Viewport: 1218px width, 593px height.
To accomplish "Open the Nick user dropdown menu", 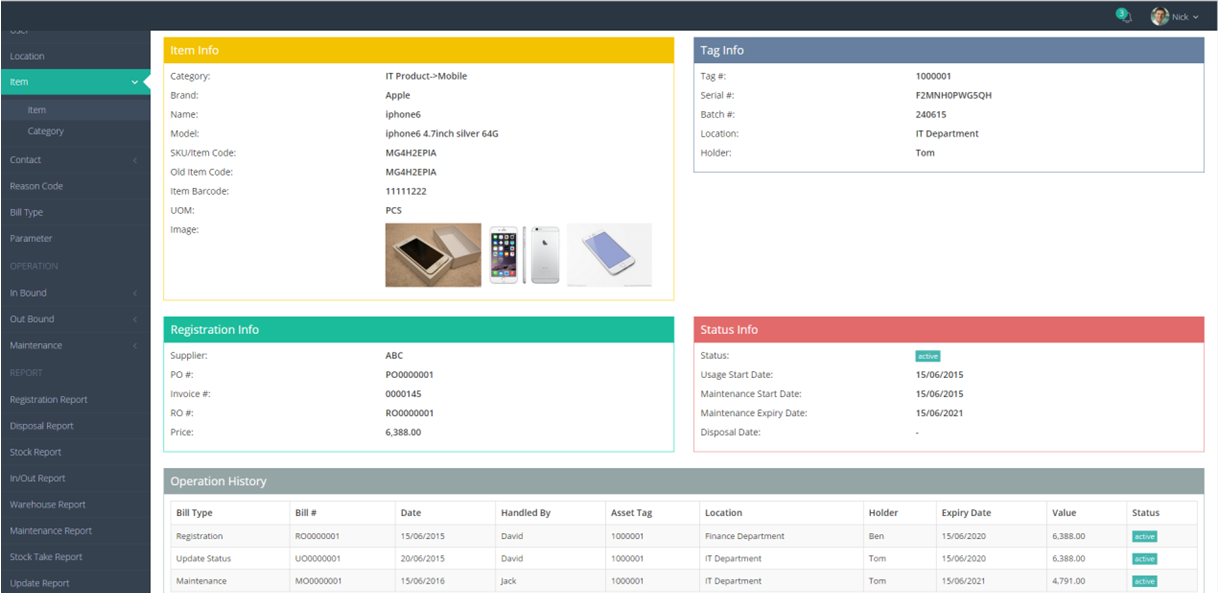I will [x=1175, y=16].
